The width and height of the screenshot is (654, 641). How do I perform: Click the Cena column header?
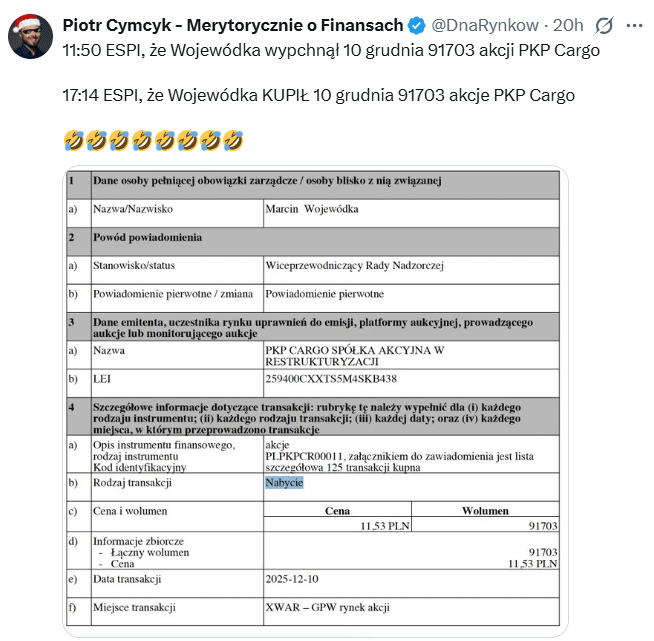[337, 510]
